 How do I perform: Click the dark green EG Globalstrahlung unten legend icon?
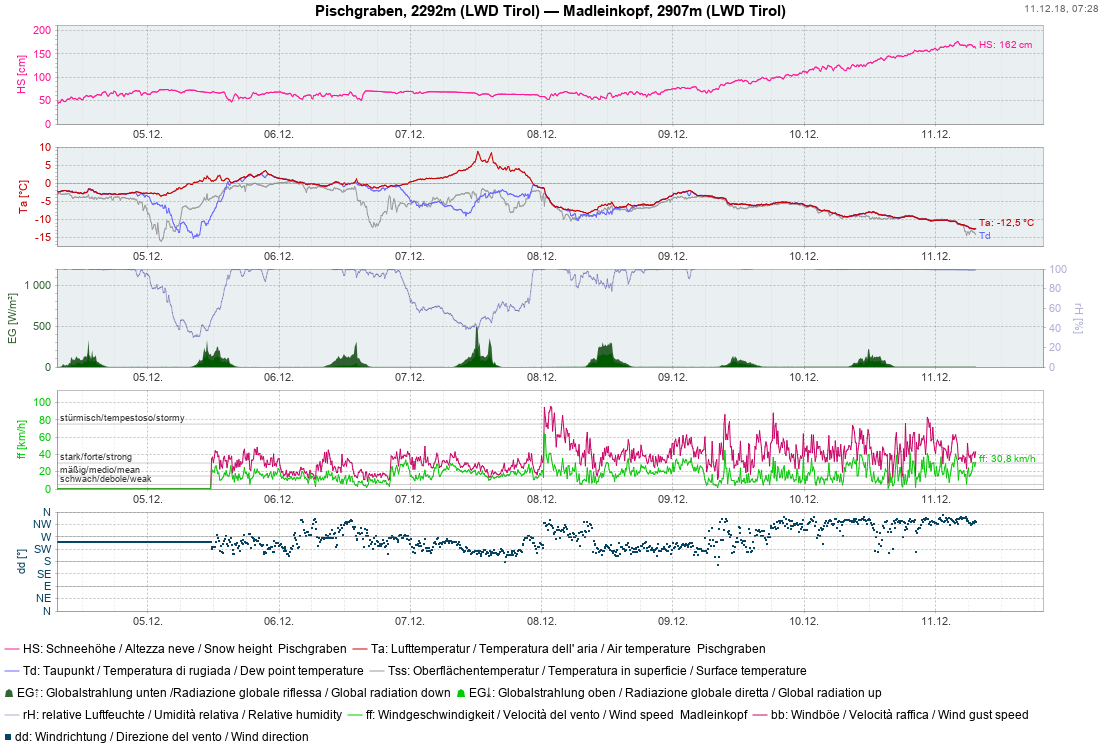(x=9, y=693)
